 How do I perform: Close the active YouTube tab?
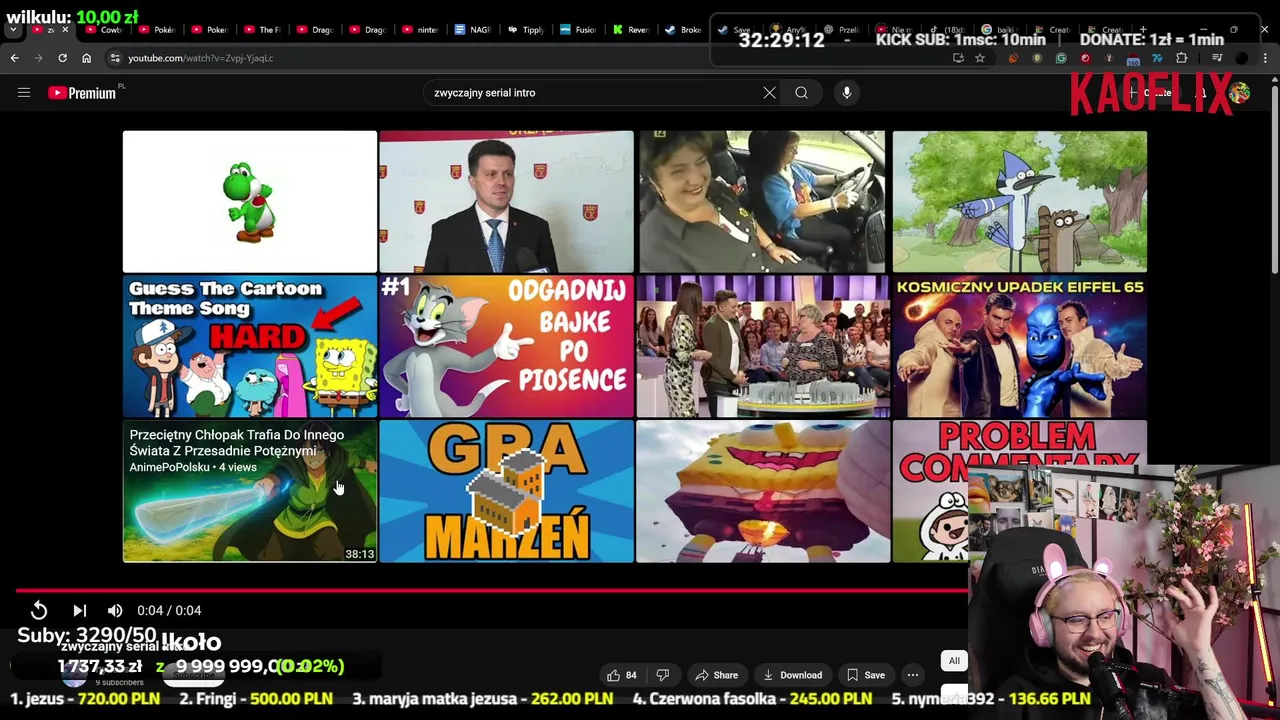tap(65, 29)
